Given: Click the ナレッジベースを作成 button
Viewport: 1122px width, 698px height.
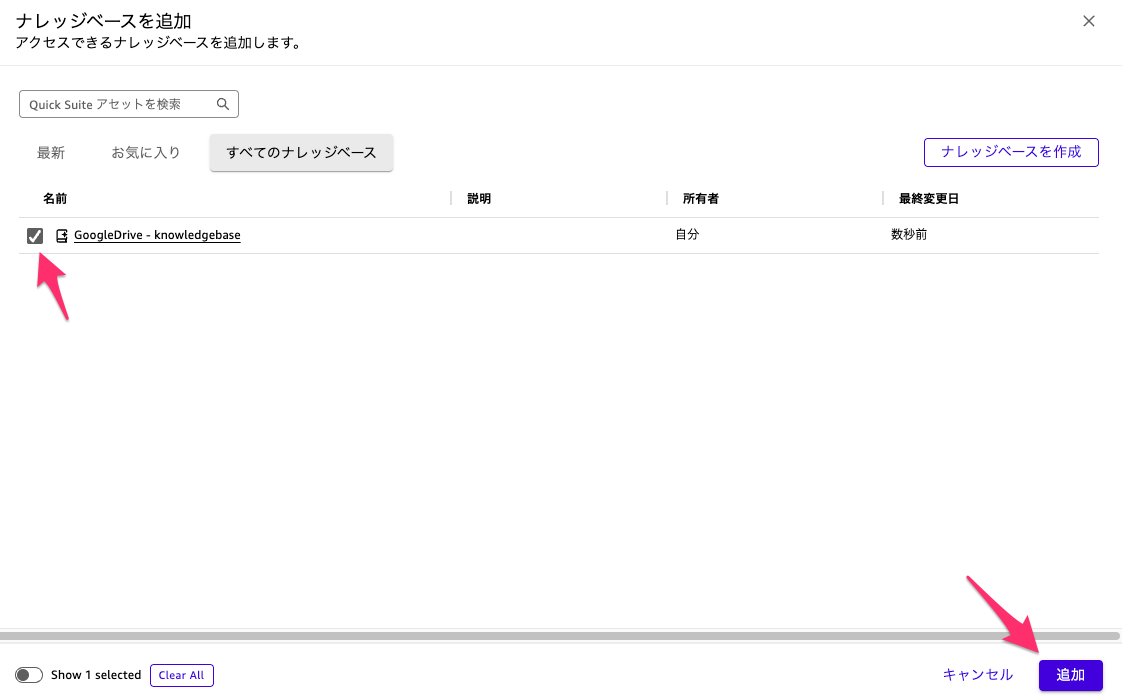Looking at the screenshot, I should click(x=1011, y=152).
